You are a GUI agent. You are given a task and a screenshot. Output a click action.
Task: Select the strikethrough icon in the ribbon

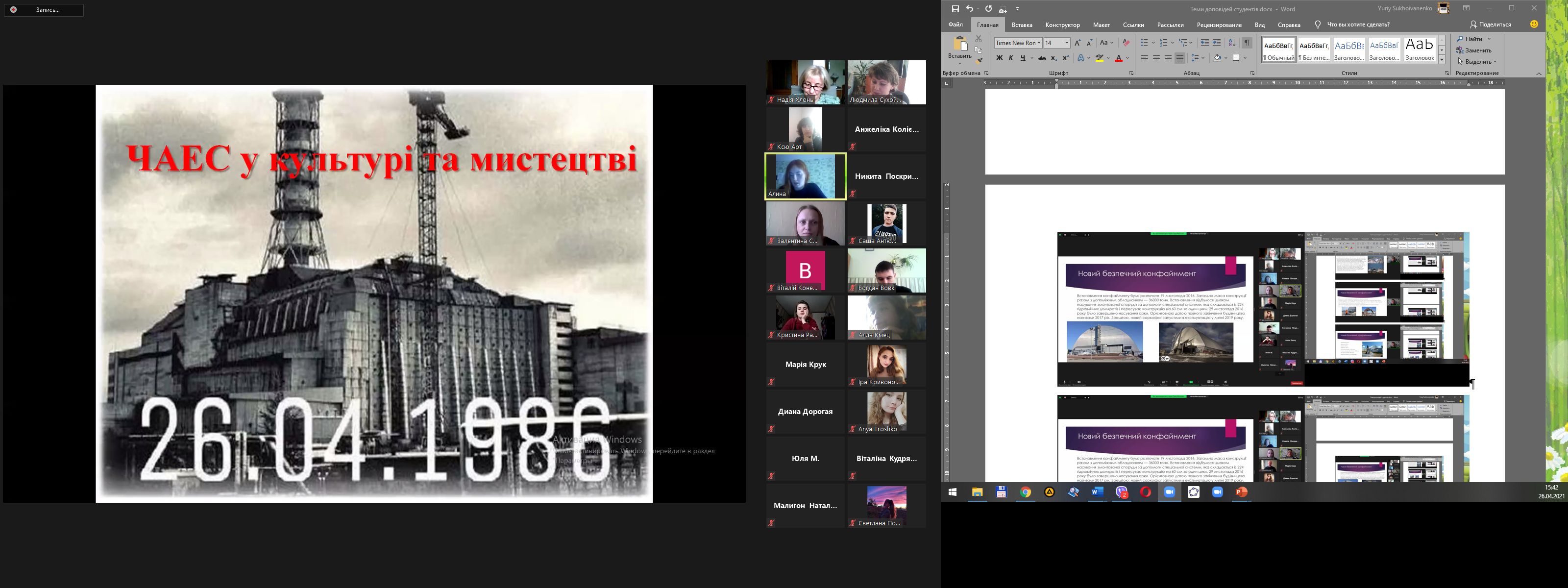pos(1043,58)
